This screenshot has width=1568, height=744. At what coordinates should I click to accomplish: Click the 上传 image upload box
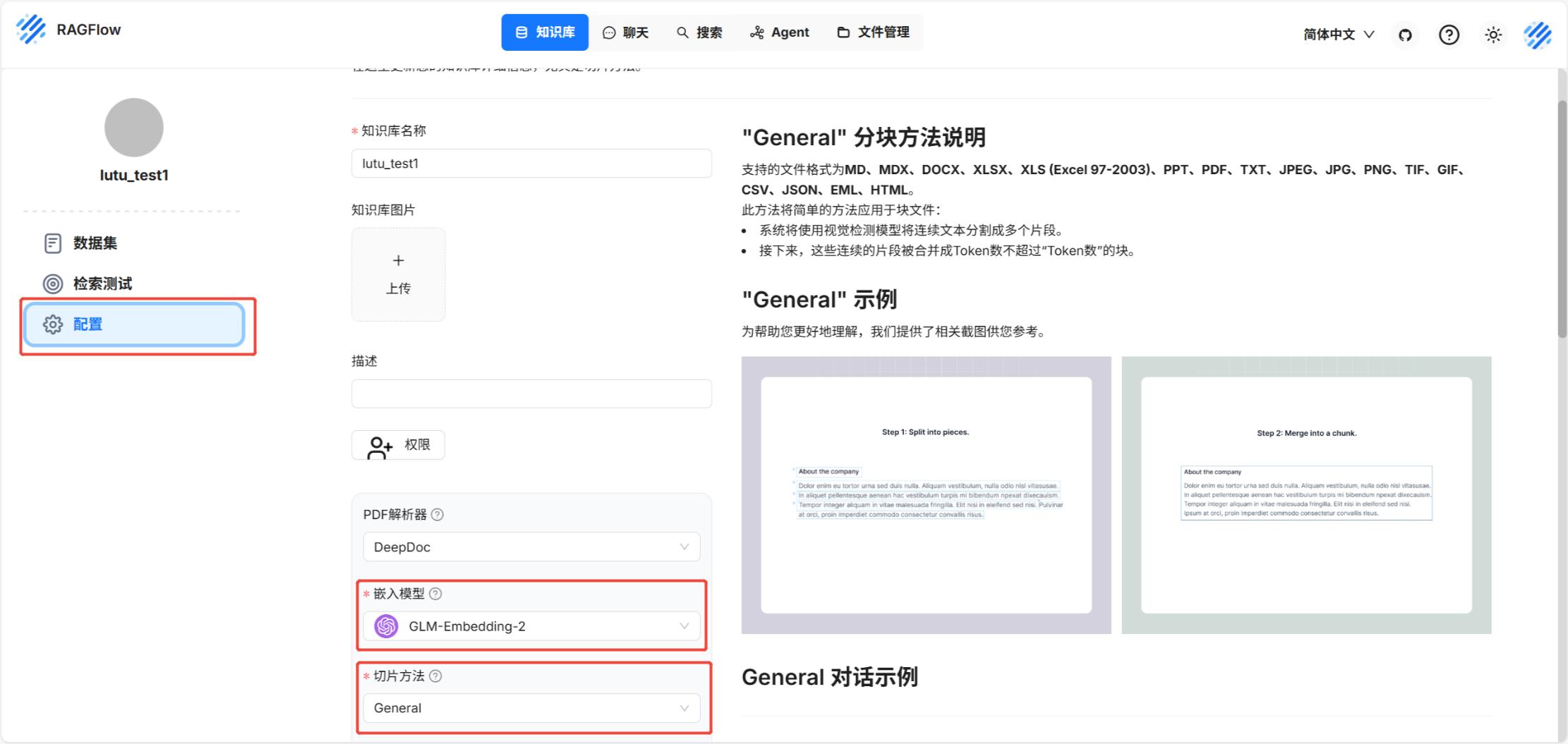[398, 274]
